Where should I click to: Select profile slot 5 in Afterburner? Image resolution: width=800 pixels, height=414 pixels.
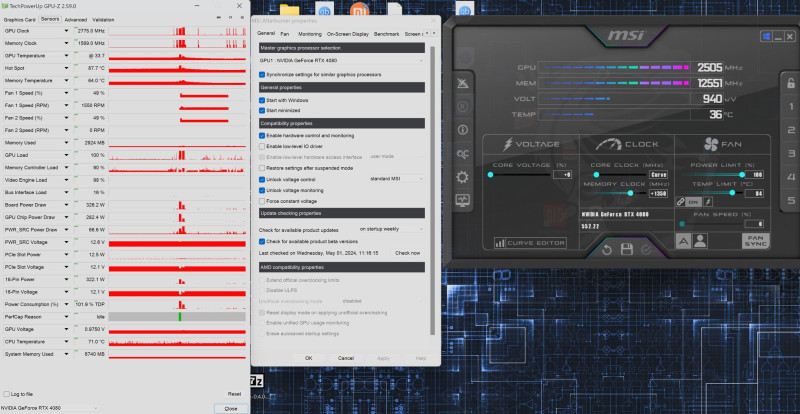pos(791,200)
